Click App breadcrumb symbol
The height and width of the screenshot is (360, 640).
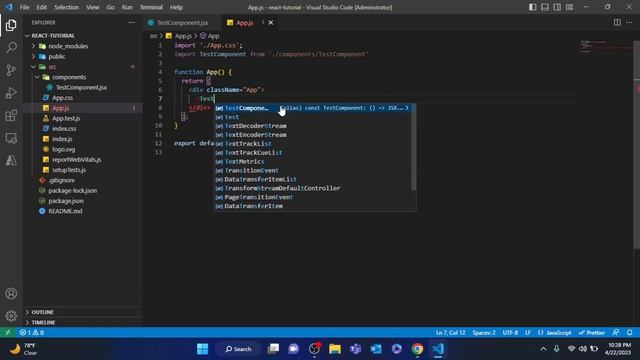tap(209, 36)
